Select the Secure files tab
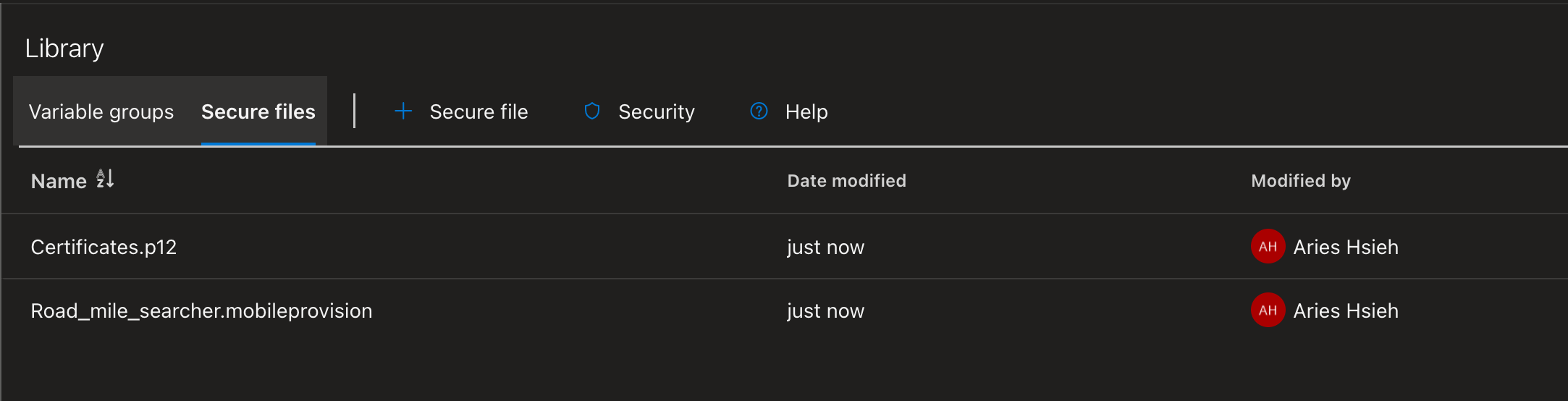 258,112
